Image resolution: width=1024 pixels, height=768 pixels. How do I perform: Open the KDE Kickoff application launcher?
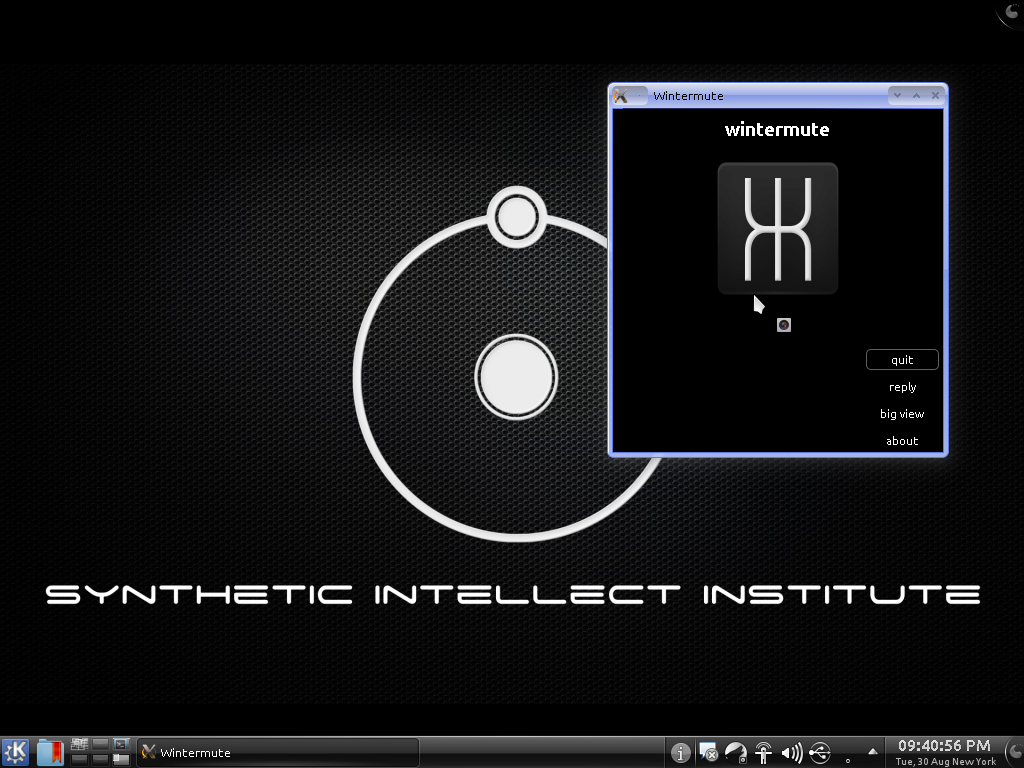tap(16, 752)
